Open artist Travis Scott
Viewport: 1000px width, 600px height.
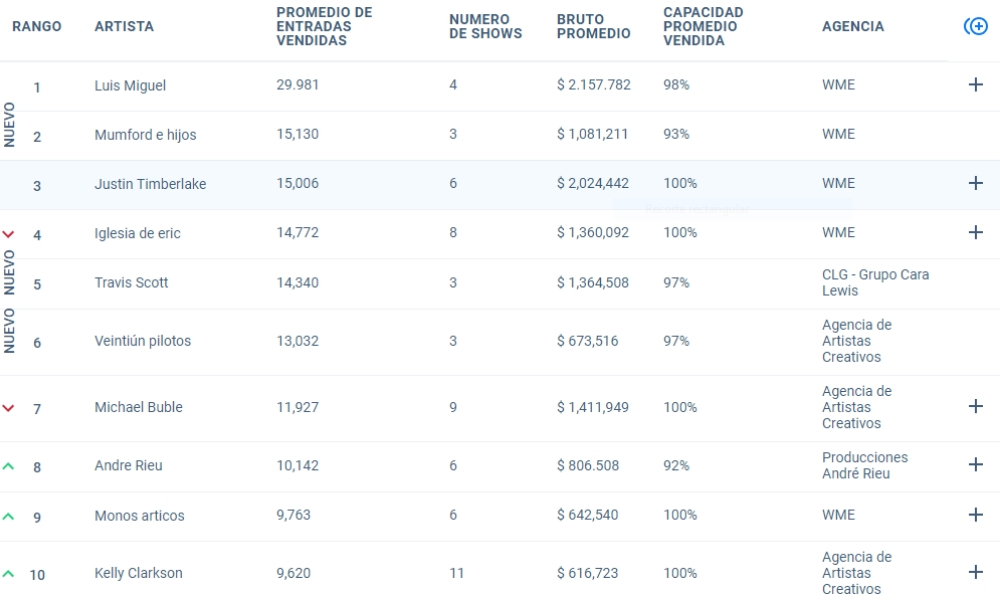[131, 282]
